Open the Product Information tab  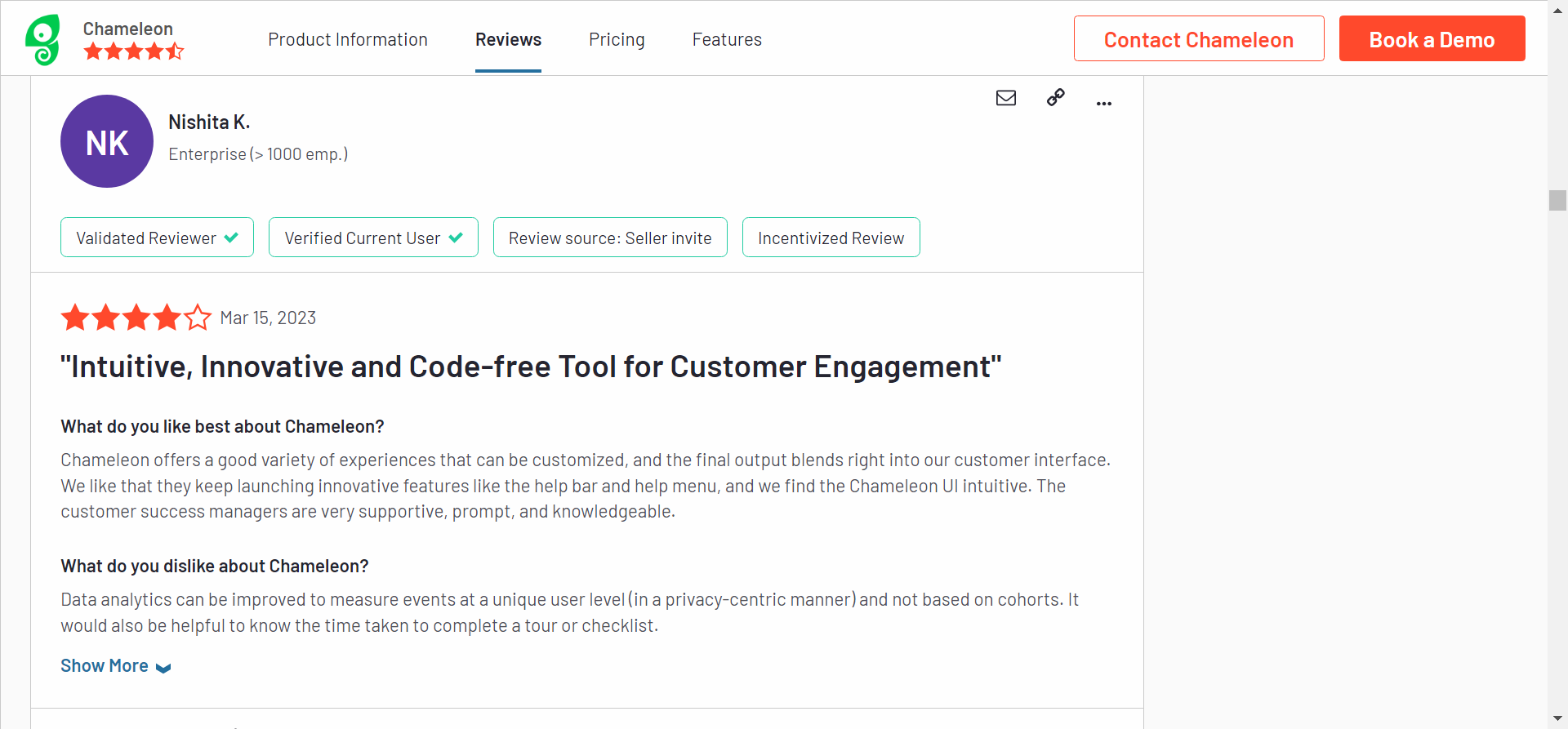click(348, 39)
